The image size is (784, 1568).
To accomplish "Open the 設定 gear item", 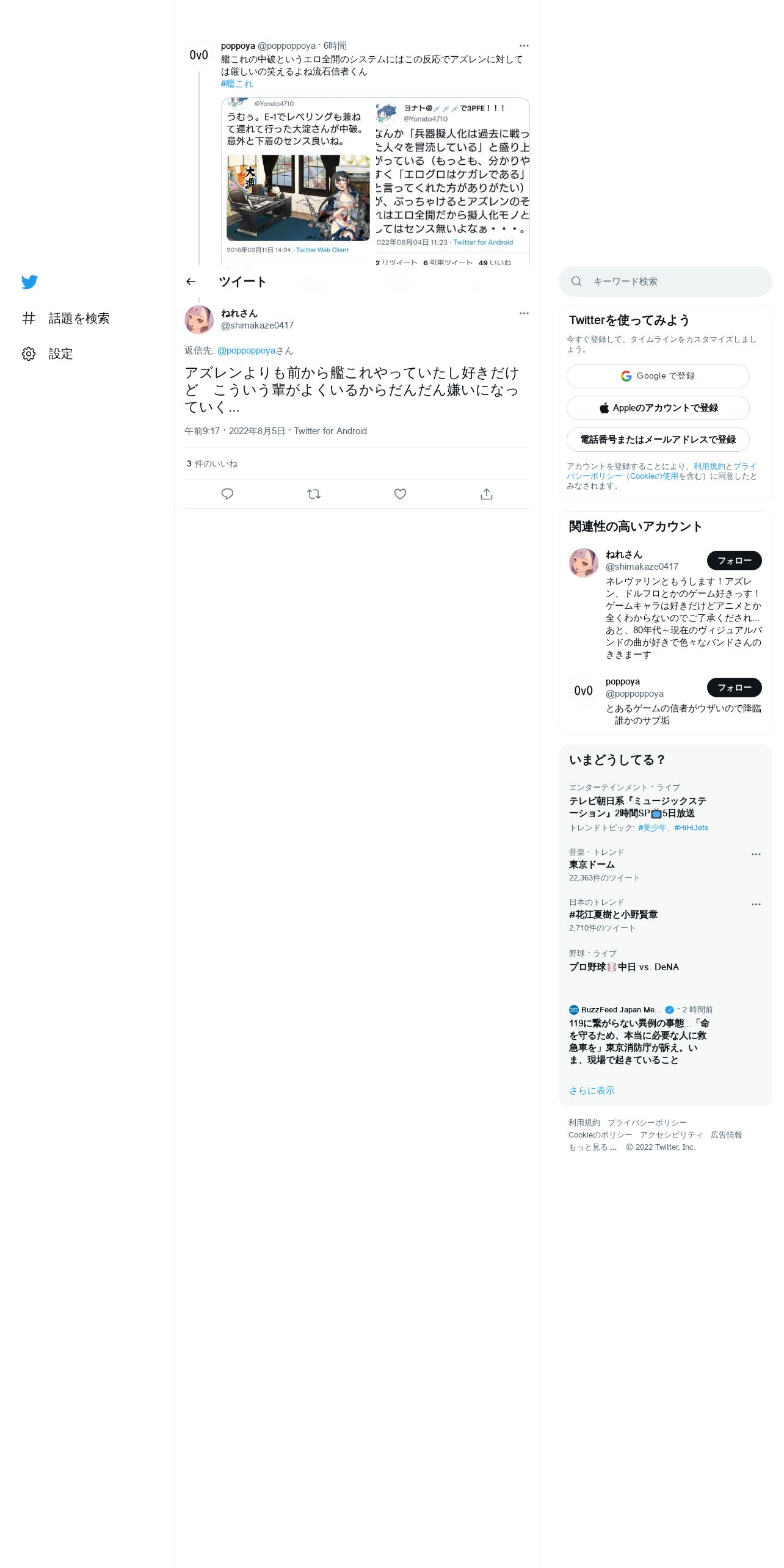I will point(47,354).
